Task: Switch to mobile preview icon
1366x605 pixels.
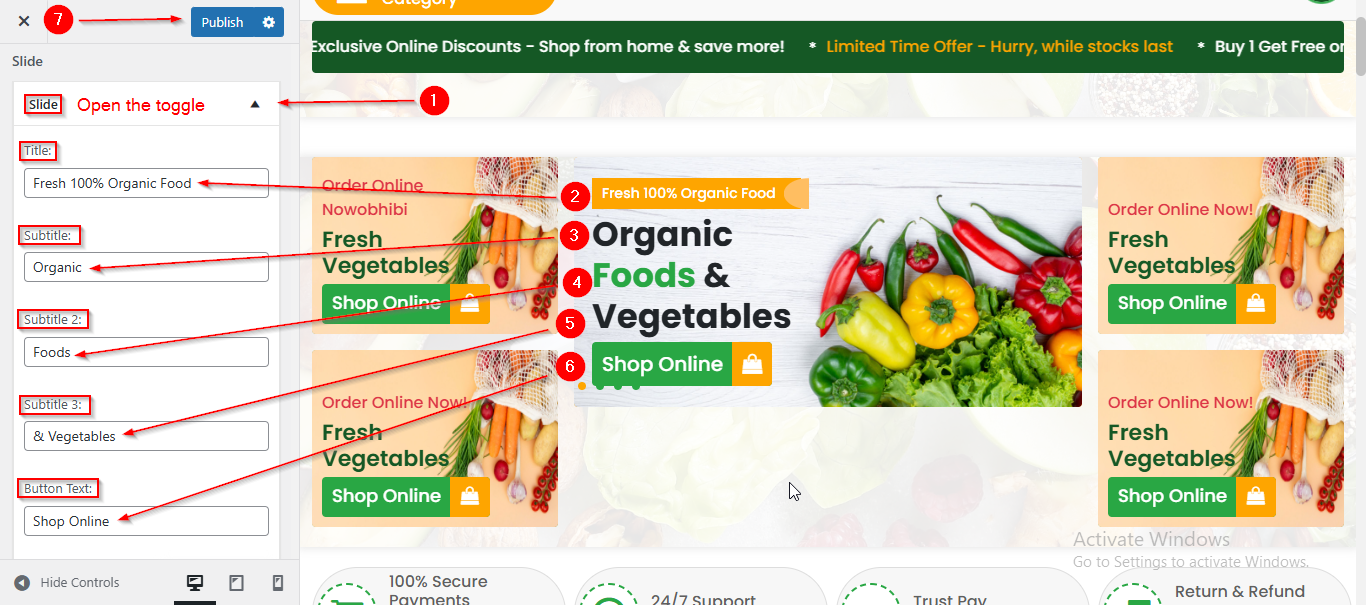Action: [x=278, y=583]
